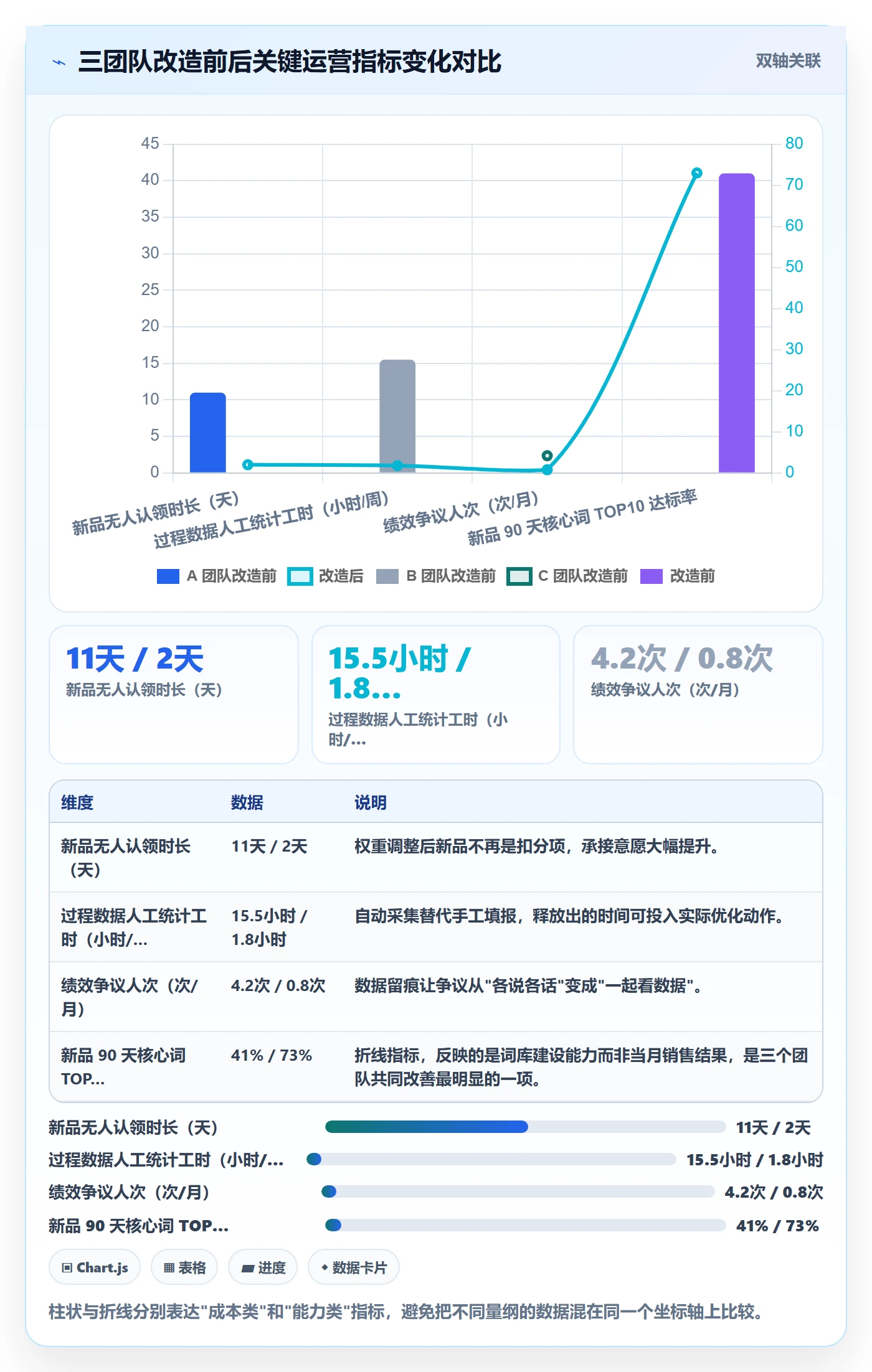
Task: Click the 维度 column header
Action: pos(77,802)
